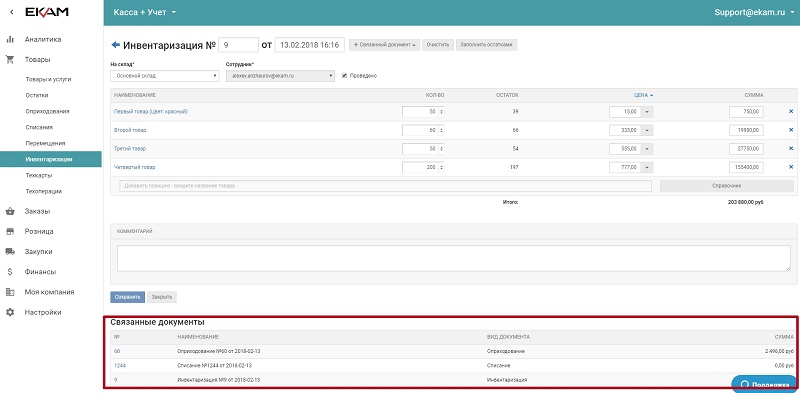Click the Финансы dollar icon
This screenshot has width=800, height=393.
10,272
